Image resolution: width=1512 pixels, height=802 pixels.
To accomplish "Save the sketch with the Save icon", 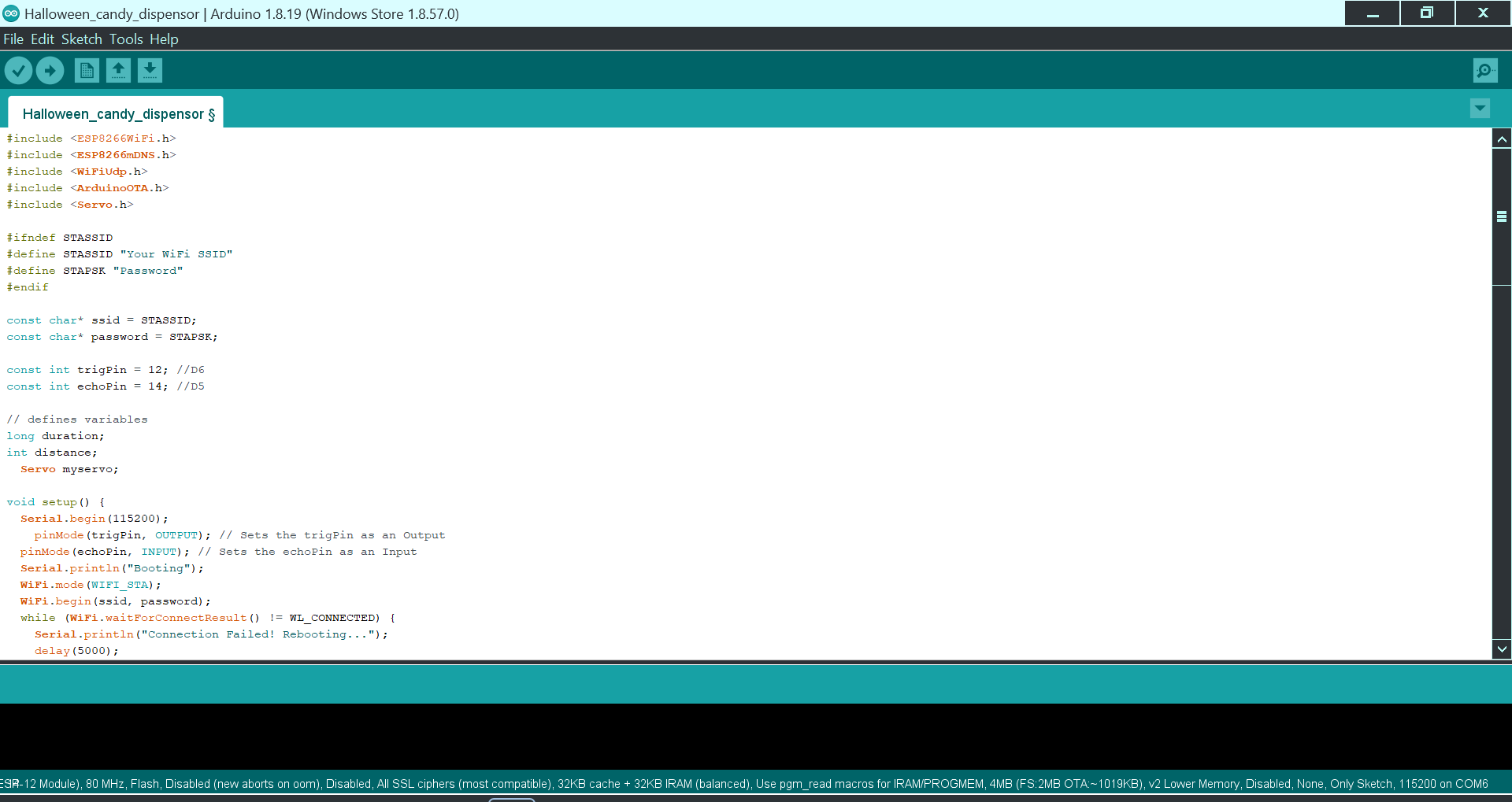I will (150, 70).
